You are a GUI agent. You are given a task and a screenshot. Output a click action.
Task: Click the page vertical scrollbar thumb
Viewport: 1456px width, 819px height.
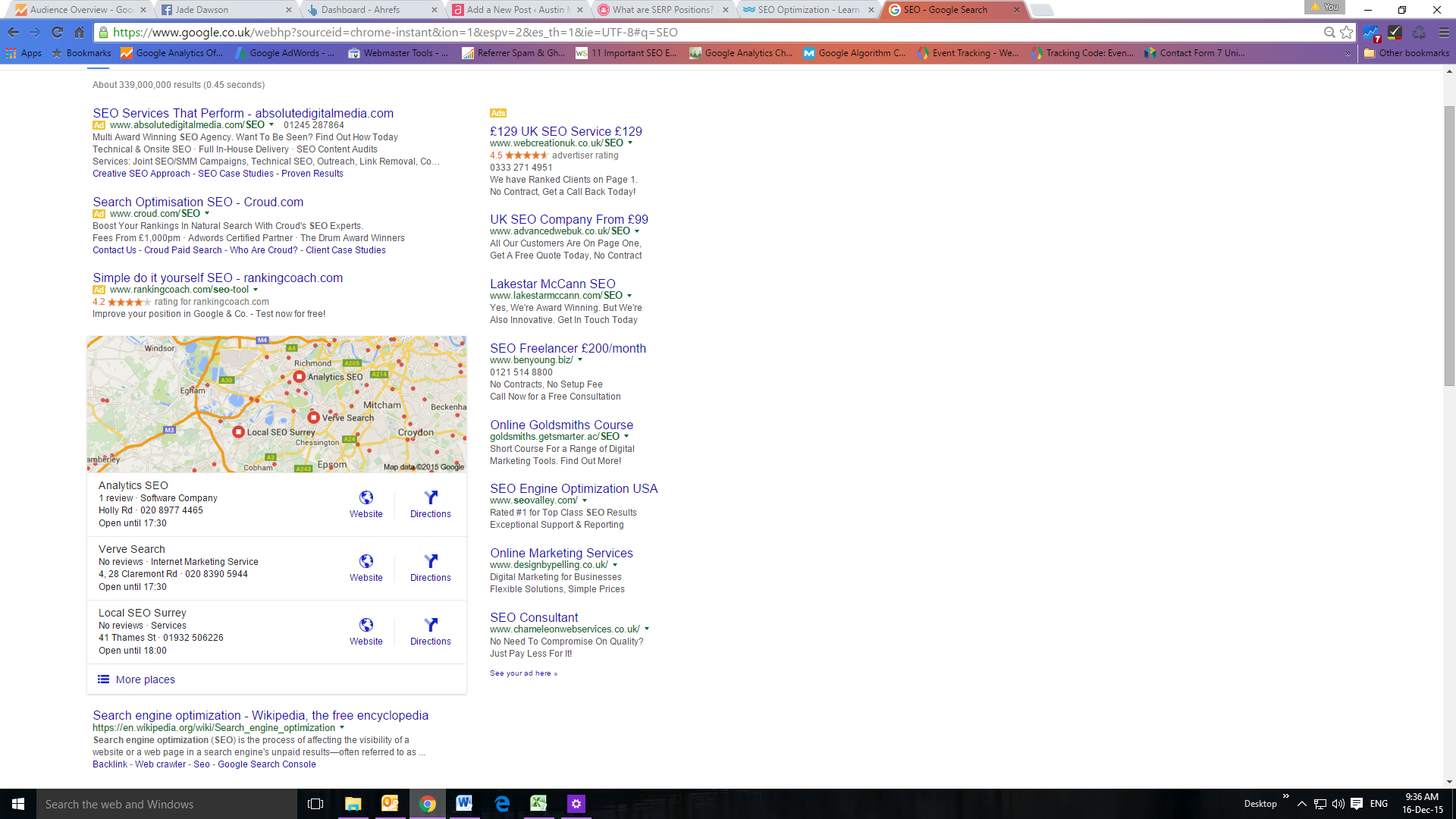[x=1449, y=246]
